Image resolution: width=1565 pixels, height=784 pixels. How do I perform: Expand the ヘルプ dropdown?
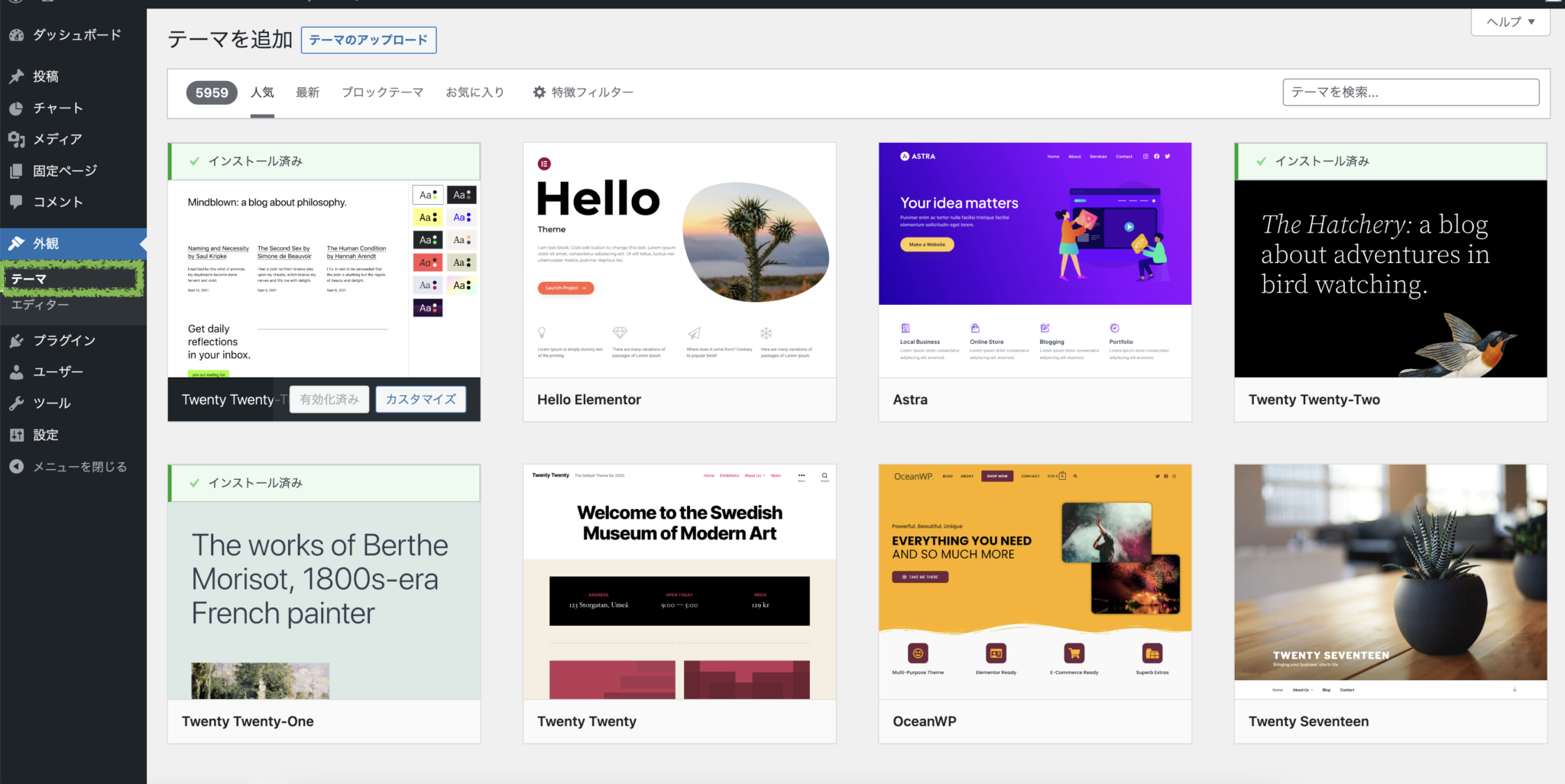point(1510,22)
